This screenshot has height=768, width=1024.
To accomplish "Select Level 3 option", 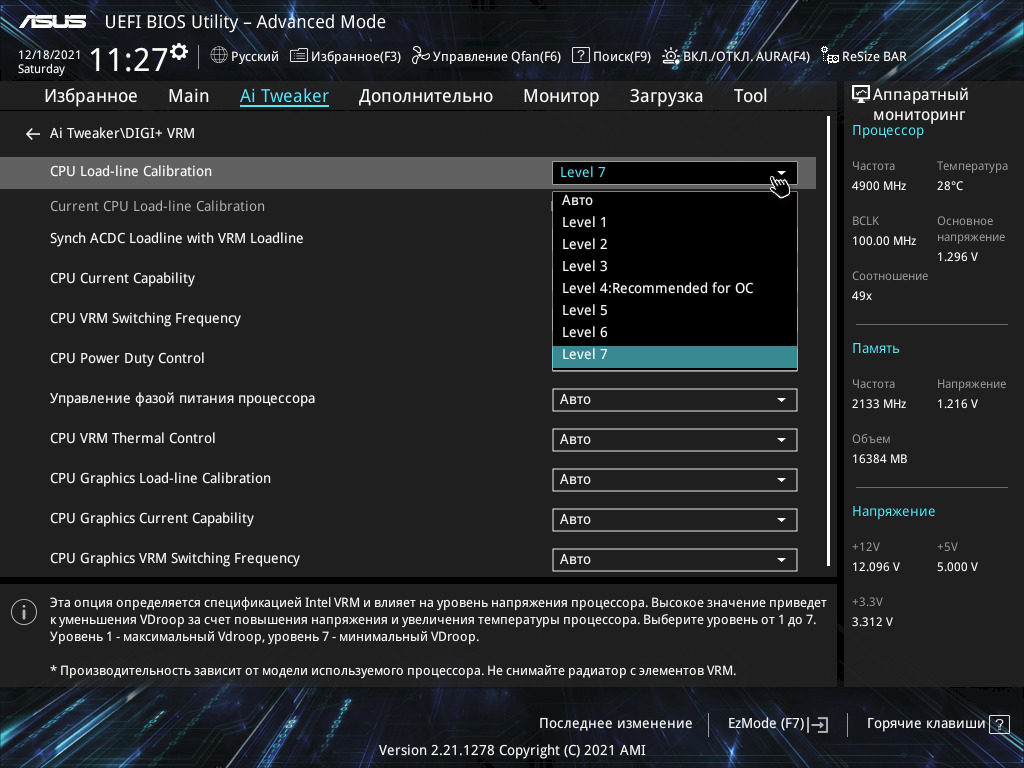I will (x=675, y=266).
